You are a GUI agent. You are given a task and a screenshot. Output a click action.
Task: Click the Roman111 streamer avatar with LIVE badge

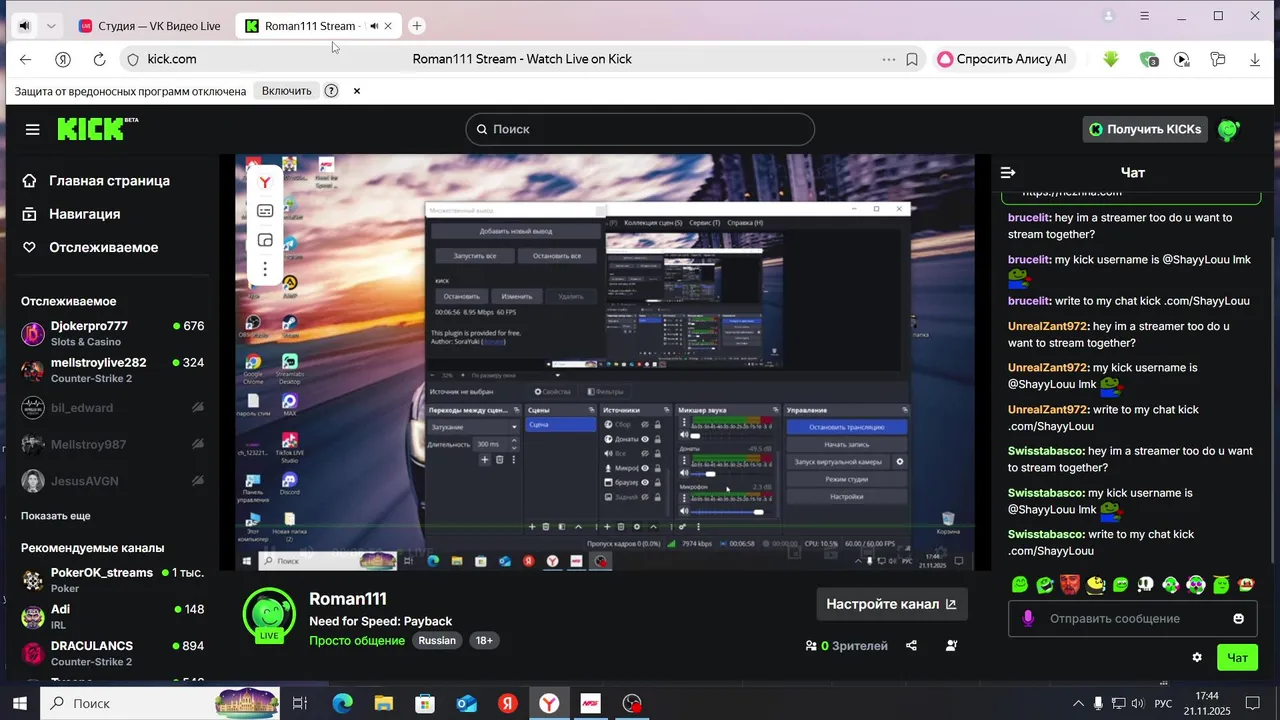coord(269,614)
